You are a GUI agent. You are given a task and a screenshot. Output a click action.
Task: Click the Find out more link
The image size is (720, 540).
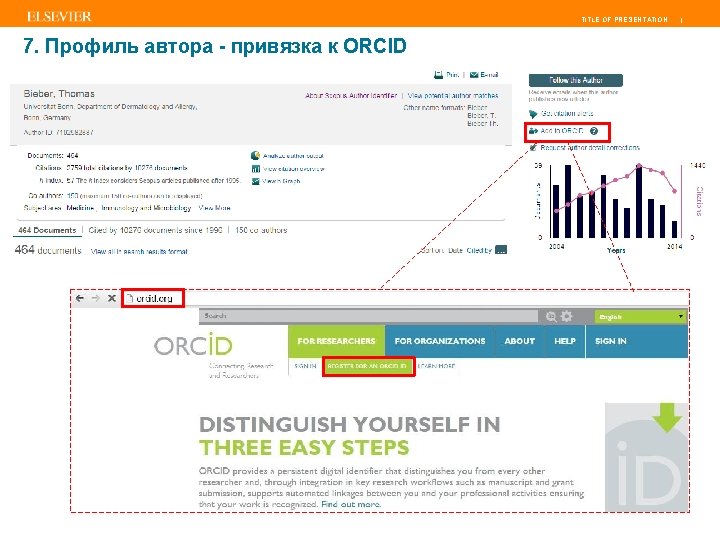[x=351, y=504]
